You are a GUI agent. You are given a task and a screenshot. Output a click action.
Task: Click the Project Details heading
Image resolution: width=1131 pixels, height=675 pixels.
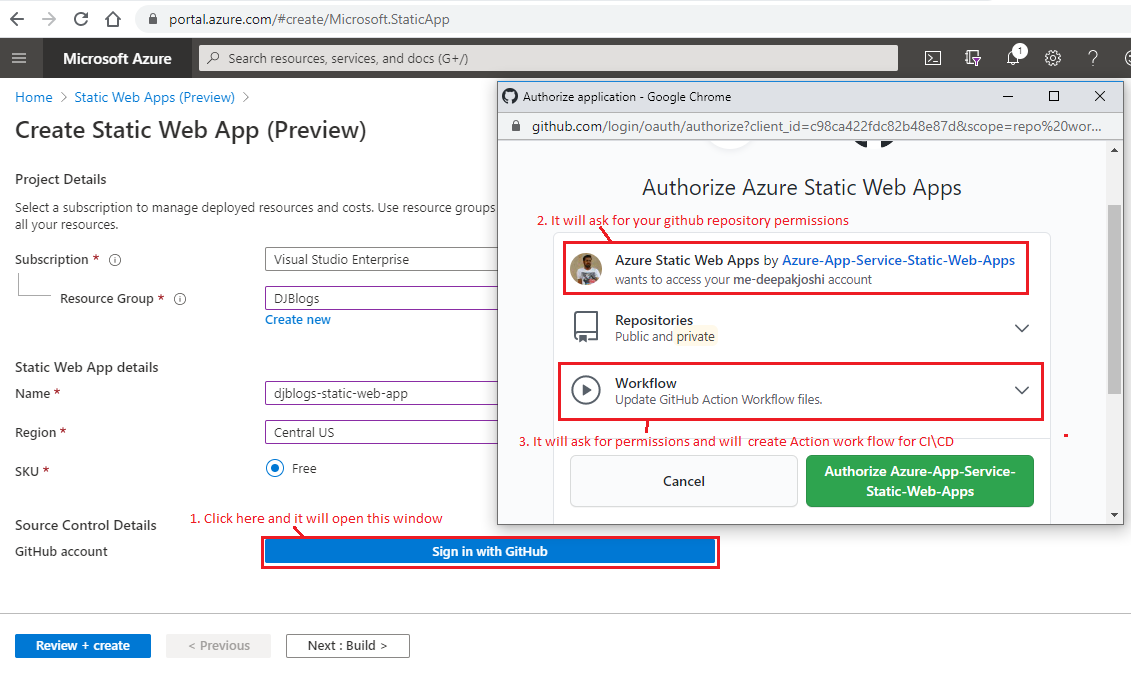(61, 180)
